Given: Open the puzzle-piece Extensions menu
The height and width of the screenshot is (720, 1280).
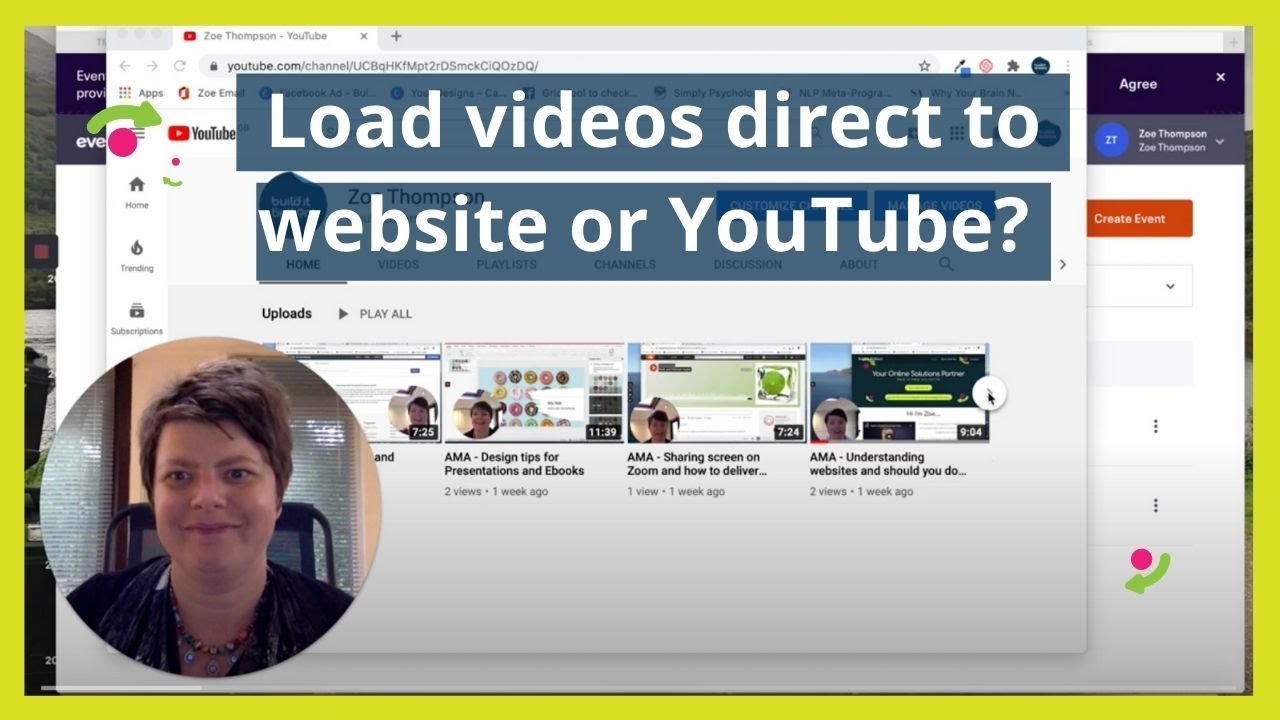Looking at the screenshot, I should 1013,66.
